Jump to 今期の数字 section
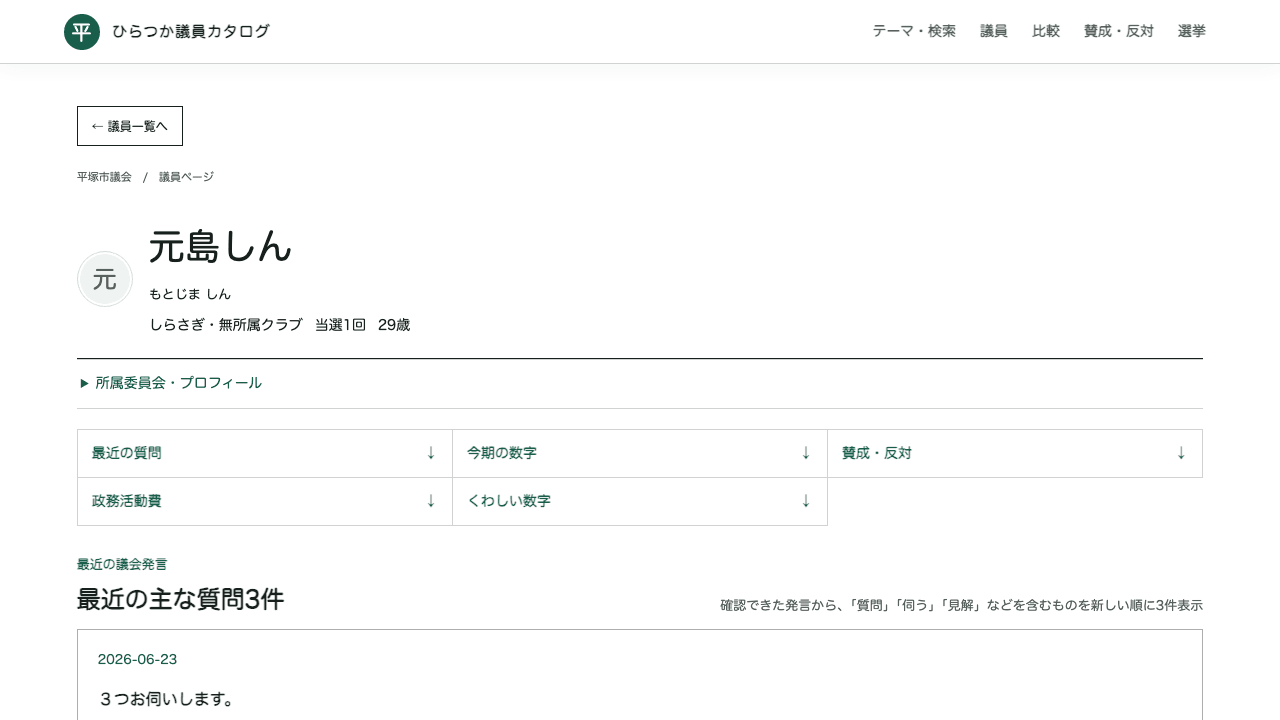The width and height of the screenshot is (1280, 720). click(640, 453)
